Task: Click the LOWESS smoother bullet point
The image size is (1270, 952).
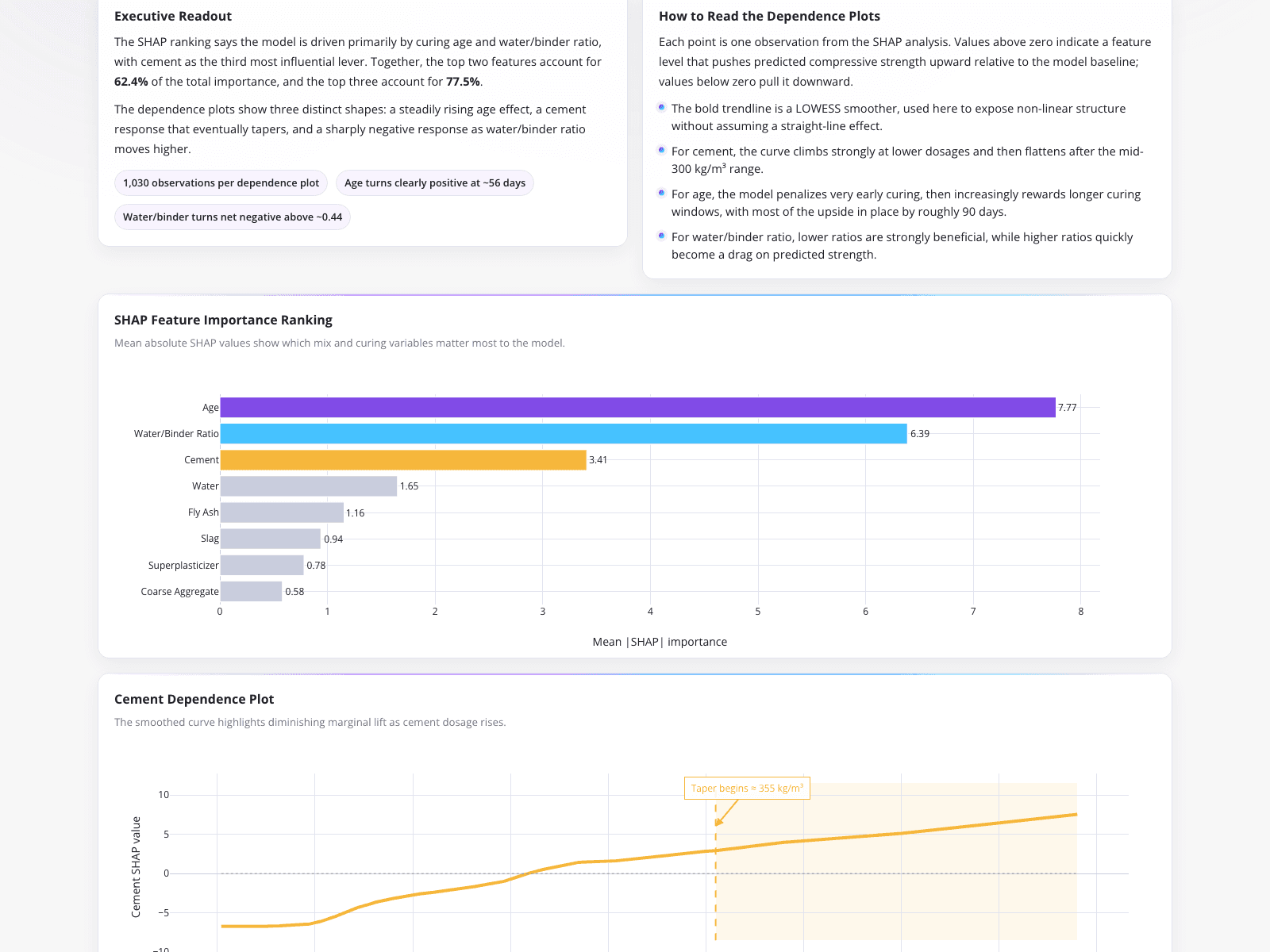Action: click(x=899, y=117)
